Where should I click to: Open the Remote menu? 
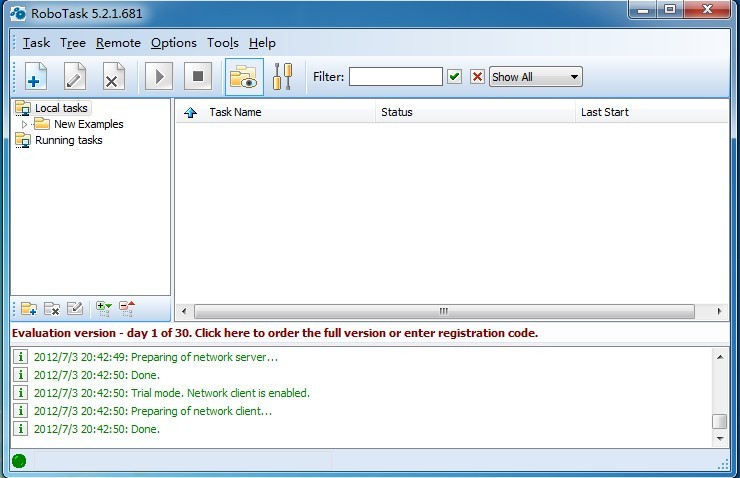[x=118, y=43]
